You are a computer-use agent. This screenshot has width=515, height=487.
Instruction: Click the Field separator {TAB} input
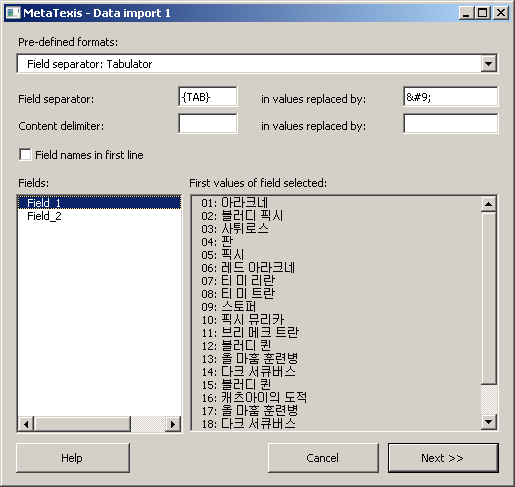pos(208,97)
